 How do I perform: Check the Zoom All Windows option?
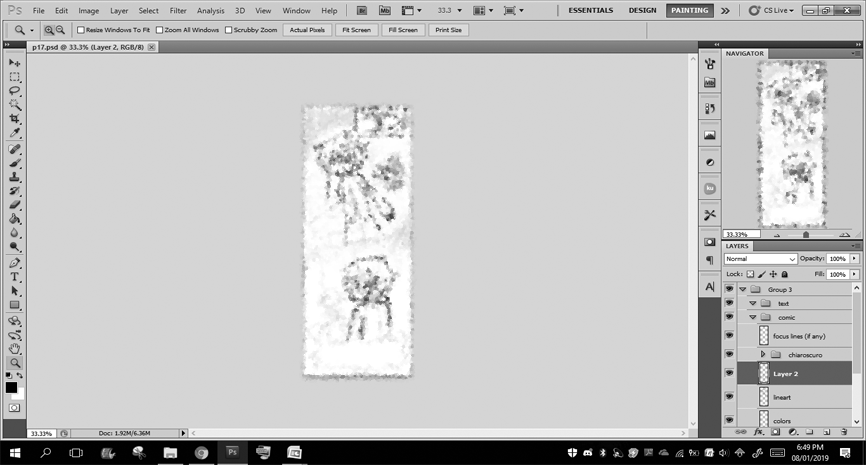159,30
